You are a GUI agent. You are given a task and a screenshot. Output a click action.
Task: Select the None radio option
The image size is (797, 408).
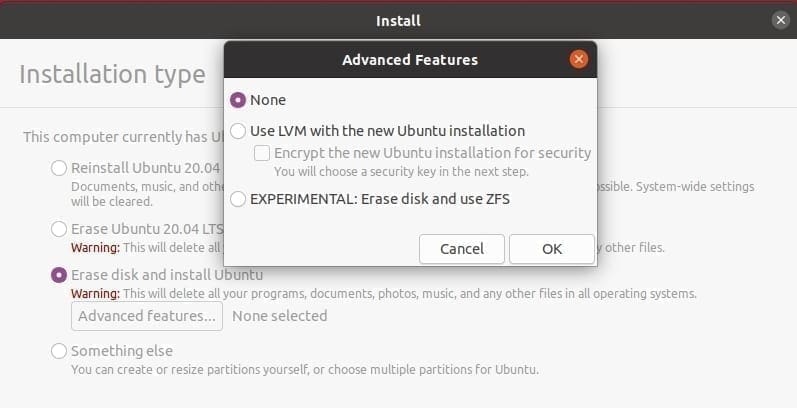pyautogui.click(x=238, y=100)
